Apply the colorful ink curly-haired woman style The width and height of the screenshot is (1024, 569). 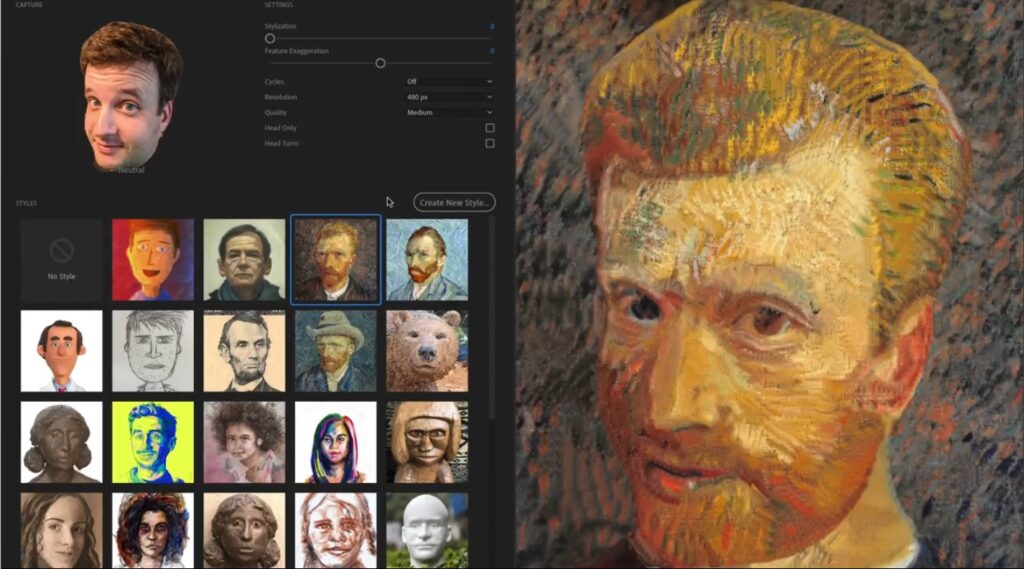tap(153, 530)
